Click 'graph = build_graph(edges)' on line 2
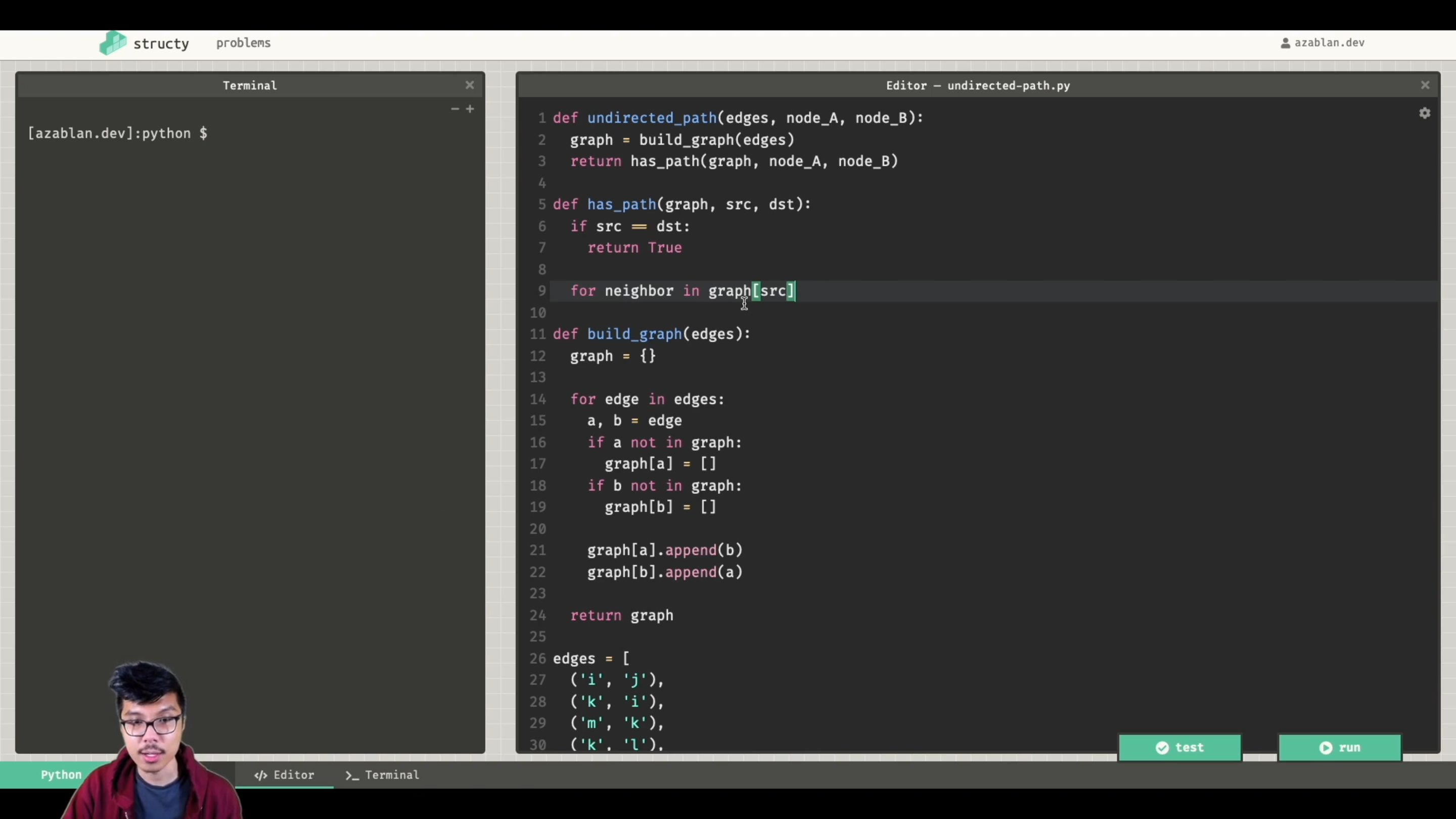This screenshot has height=819, width=1456. tap(682, 140)
